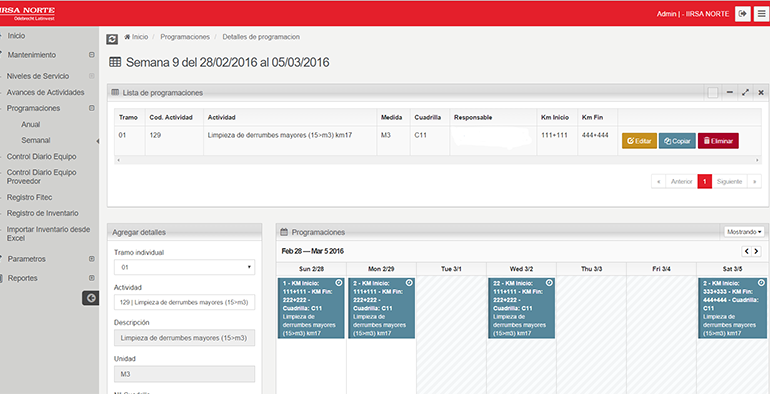This screenshot has height=394, width=770.
Task: Open the Inicio sidebar item
Action: point(16,36)
